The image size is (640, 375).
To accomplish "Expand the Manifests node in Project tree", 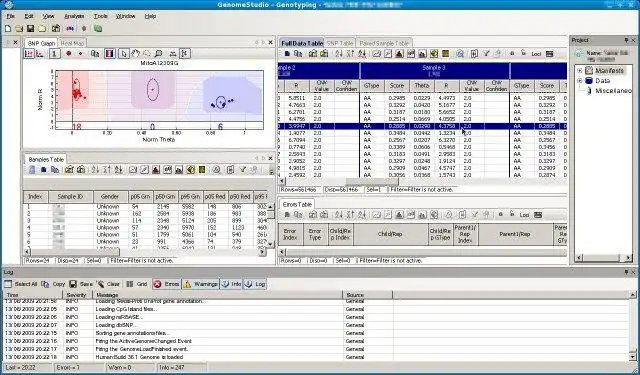I will (580, 71).
